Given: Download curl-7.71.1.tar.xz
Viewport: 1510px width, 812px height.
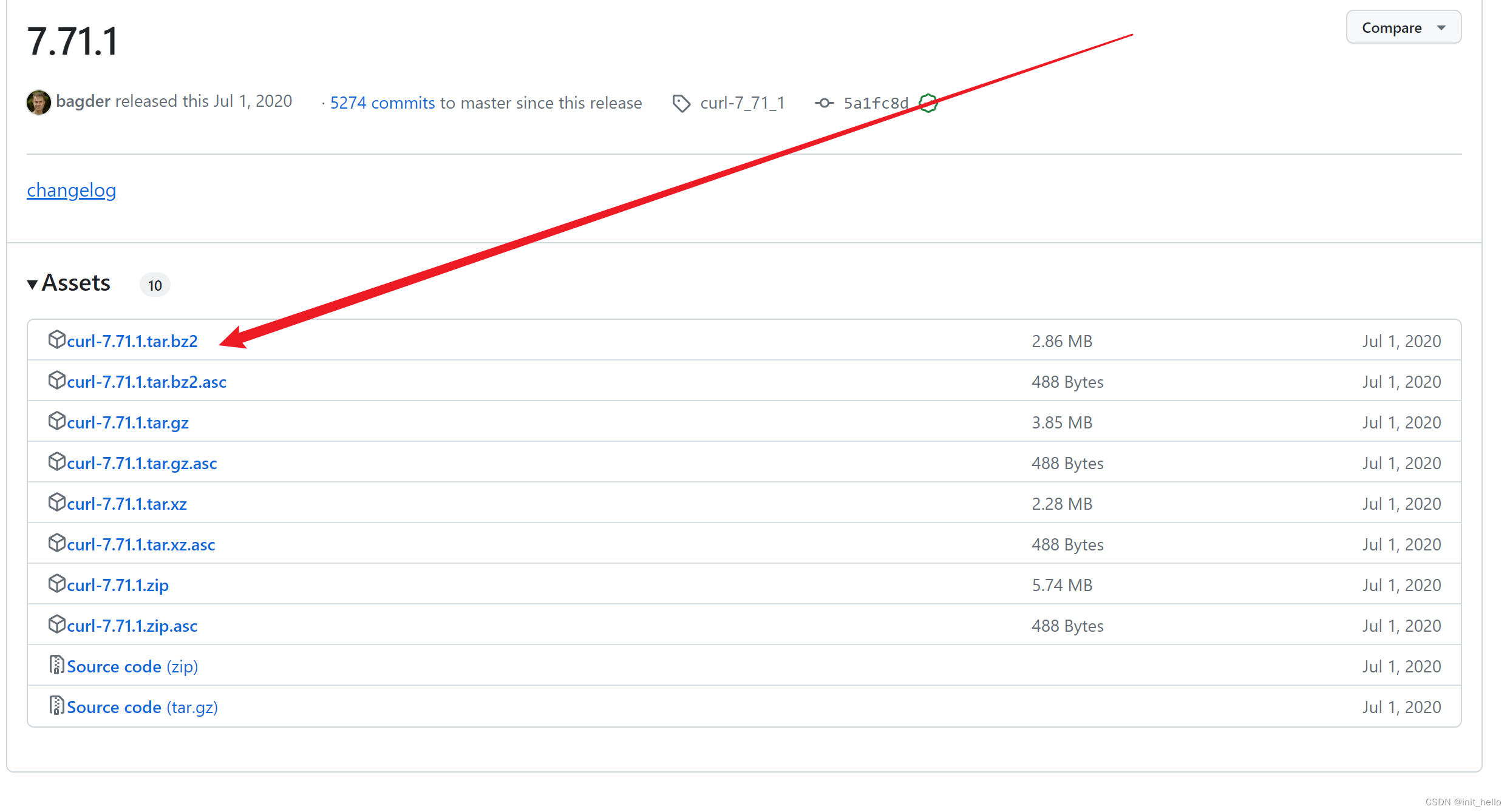Looking at the screenshot, I should click(x=127, y=504).
